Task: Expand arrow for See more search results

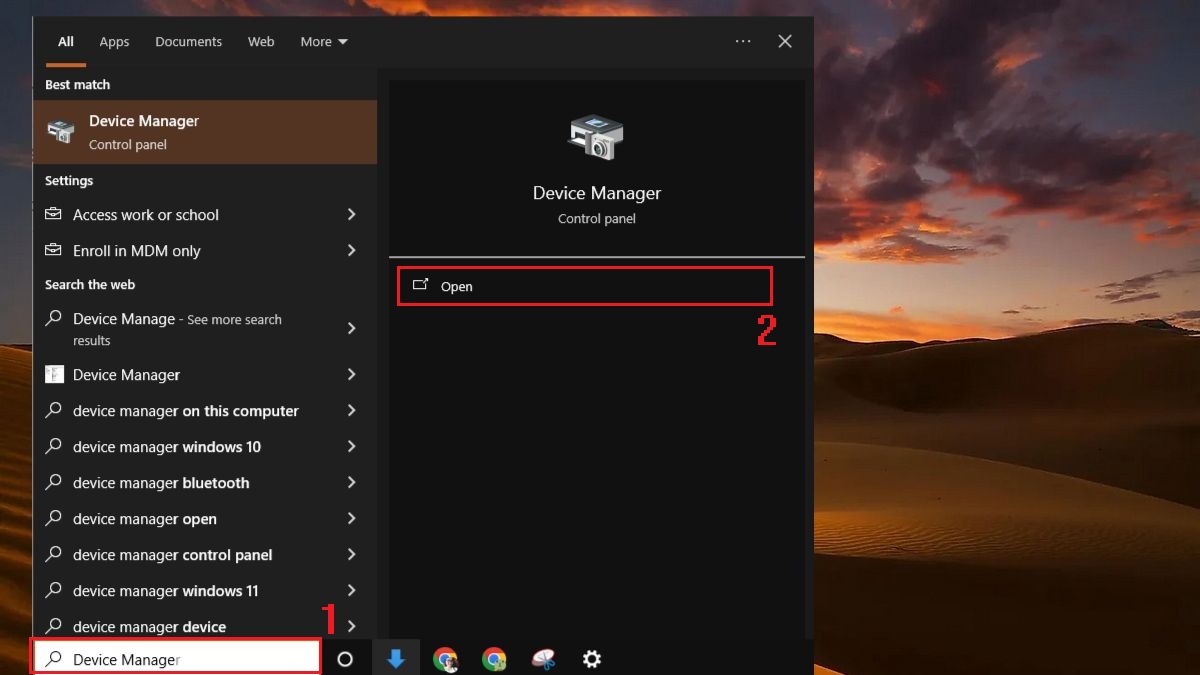Action: coord(351,329)
